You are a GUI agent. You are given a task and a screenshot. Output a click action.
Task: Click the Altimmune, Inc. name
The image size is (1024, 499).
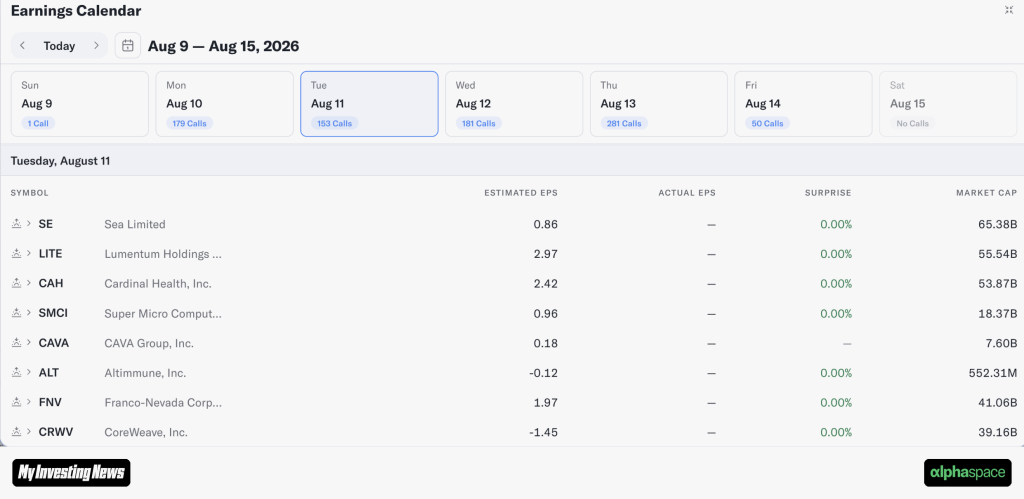click(145, 373)
